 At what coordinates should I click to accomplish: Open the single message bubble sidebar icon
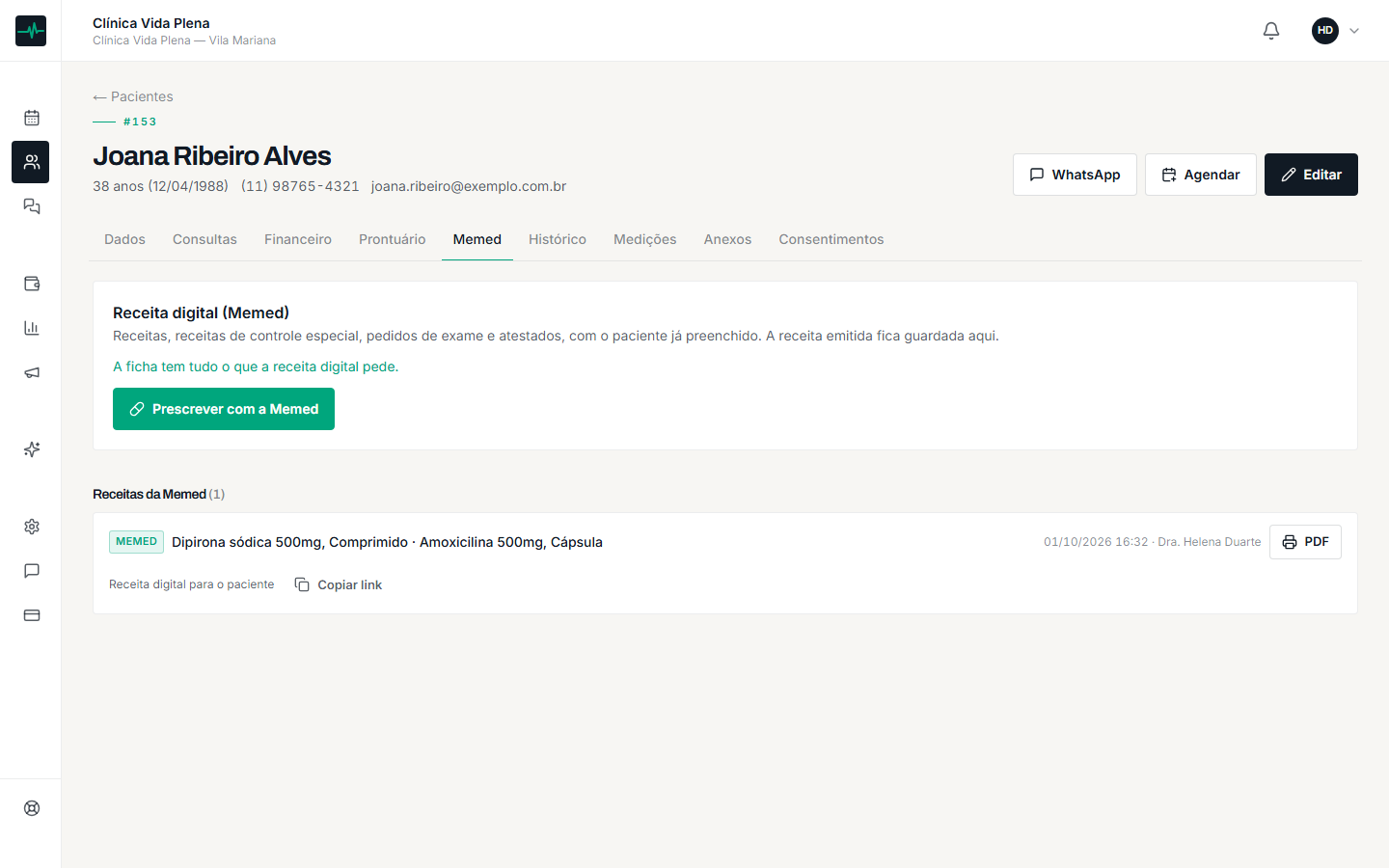pyautogui.click(x=32, y=571)
